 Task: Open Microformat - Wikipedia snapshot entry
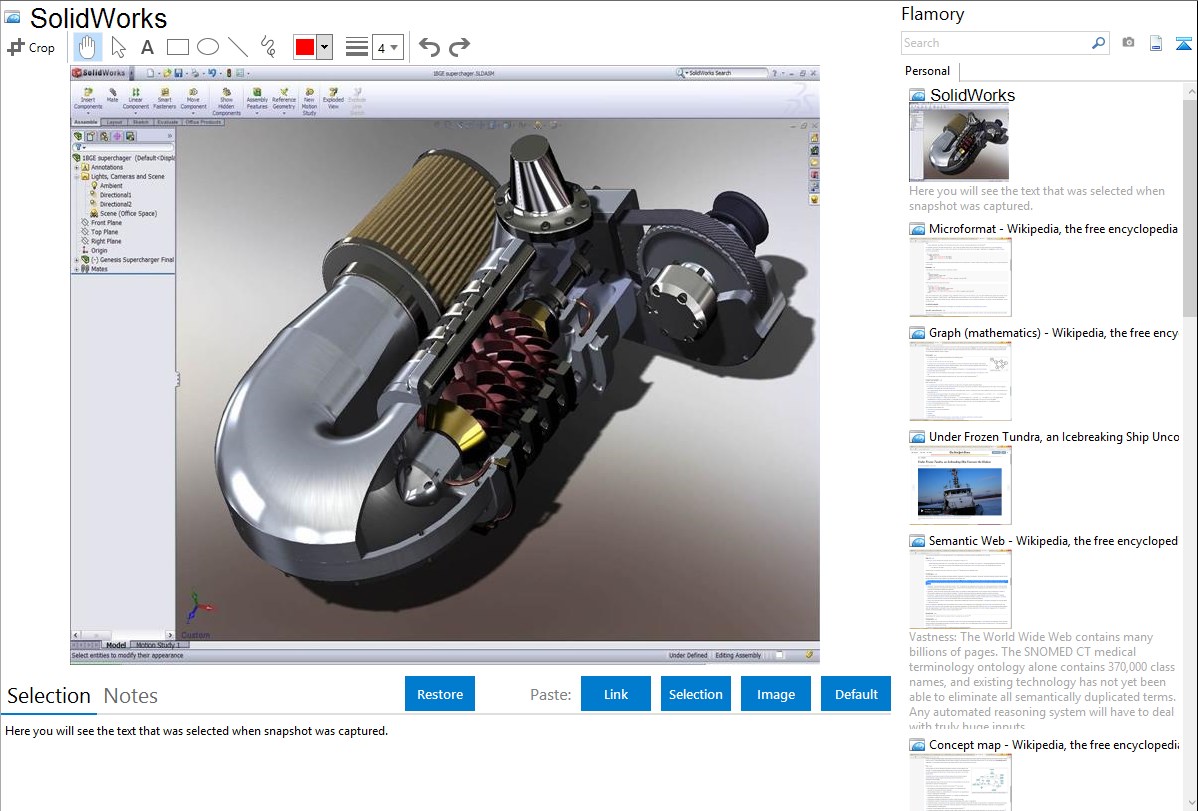point(1052,229)
